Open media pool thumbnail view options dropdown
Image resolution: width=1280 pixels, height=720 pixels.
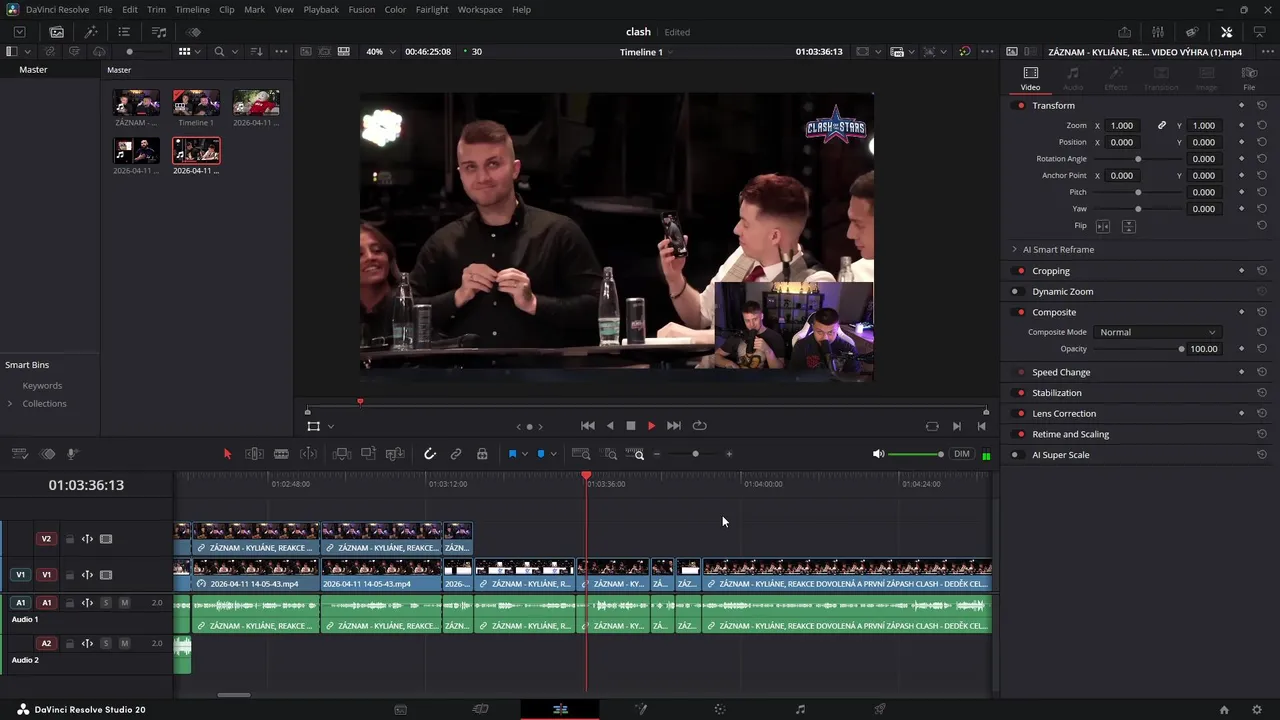(198, 52)
